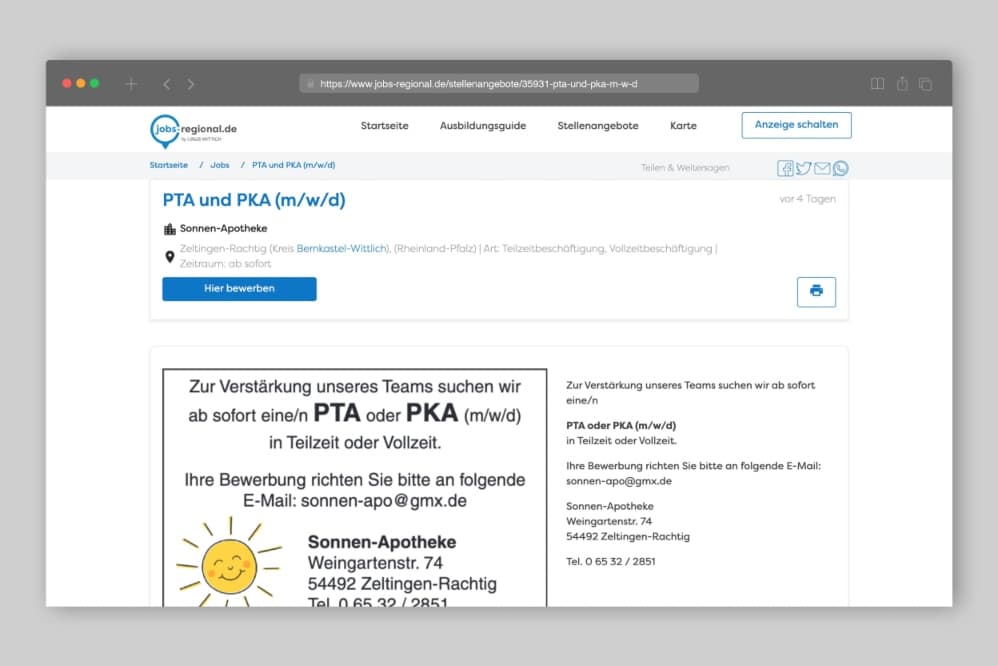This screenshot has height=666, width=998.
Task: Click '54492 Zeltingen-Rachtig' text on the right
Action: 628,536
